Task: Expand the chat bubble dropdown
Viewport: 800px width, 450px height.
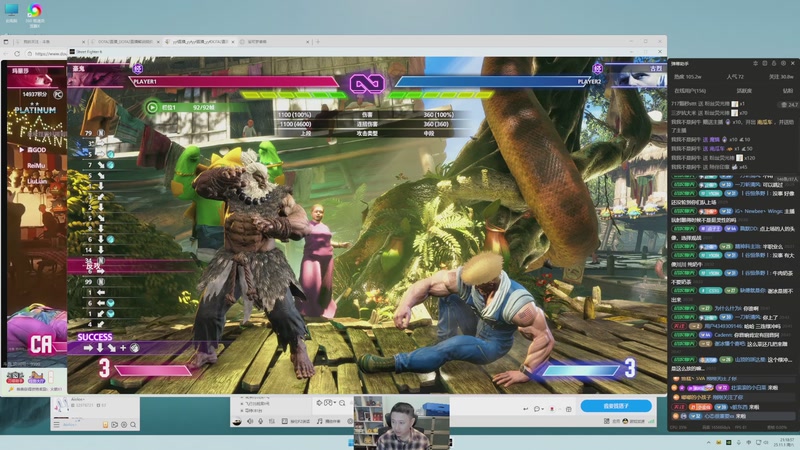Action: tap(542, 409)
